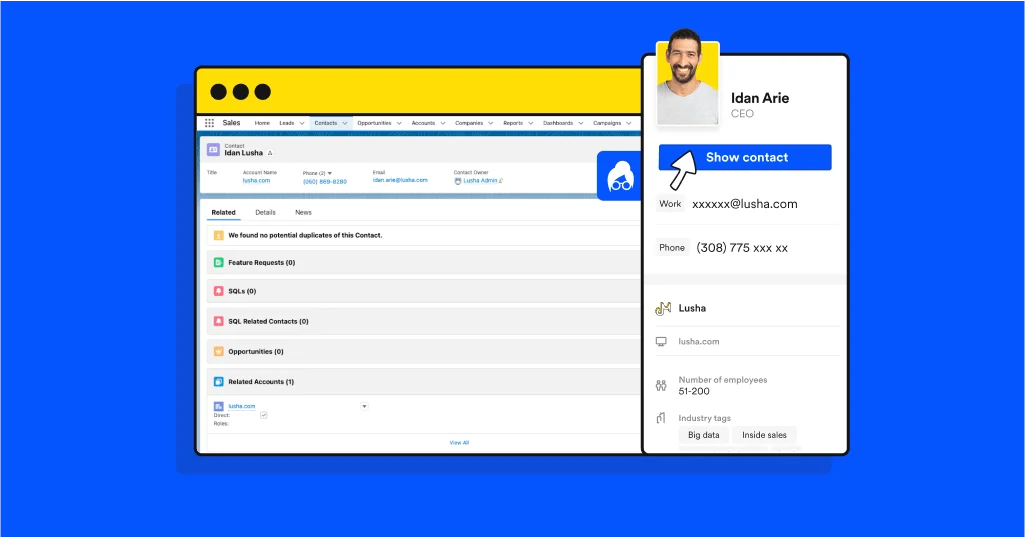Click the idan.arie@lusha.com email link
The image size is (1025, 537).
tap(400, 180)
